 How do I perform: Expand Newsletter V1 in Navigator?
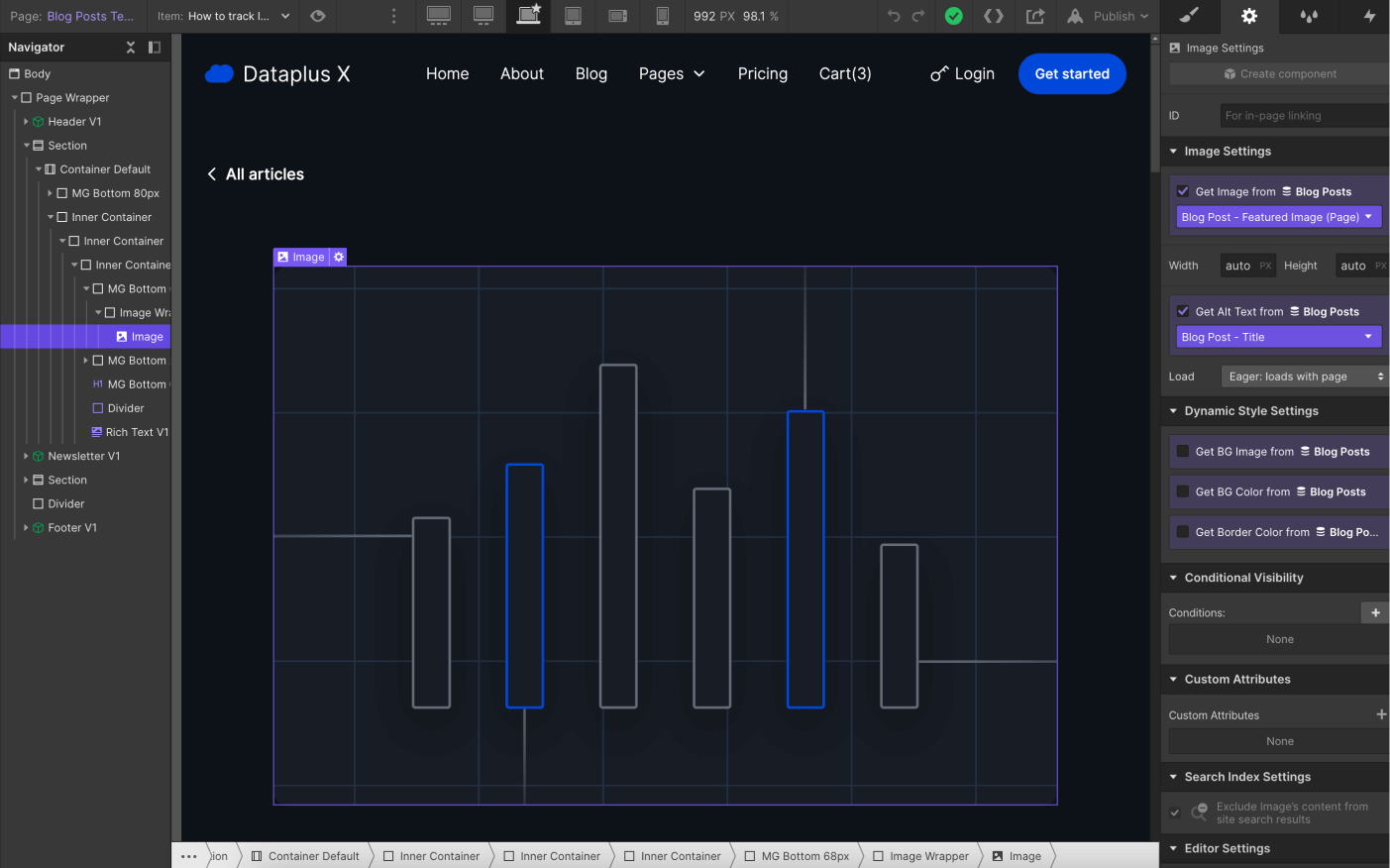tap(26, 457)
